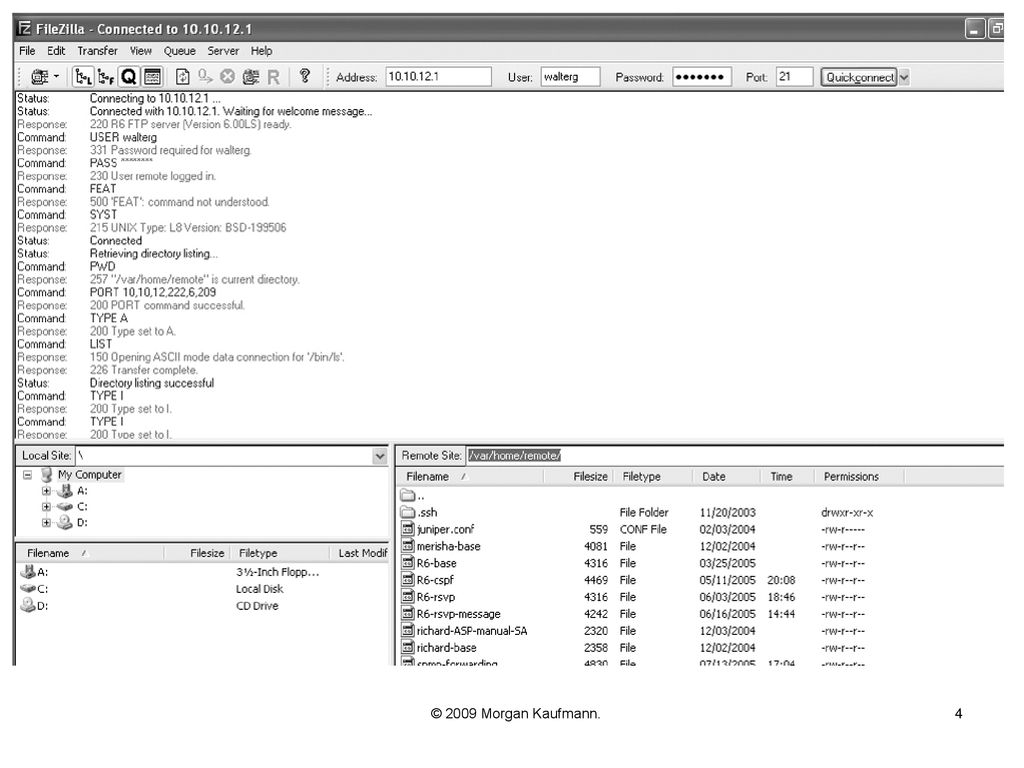1024x768 pixels.
Task: Select the juniper.conf file icon
Action: point(408,530)
